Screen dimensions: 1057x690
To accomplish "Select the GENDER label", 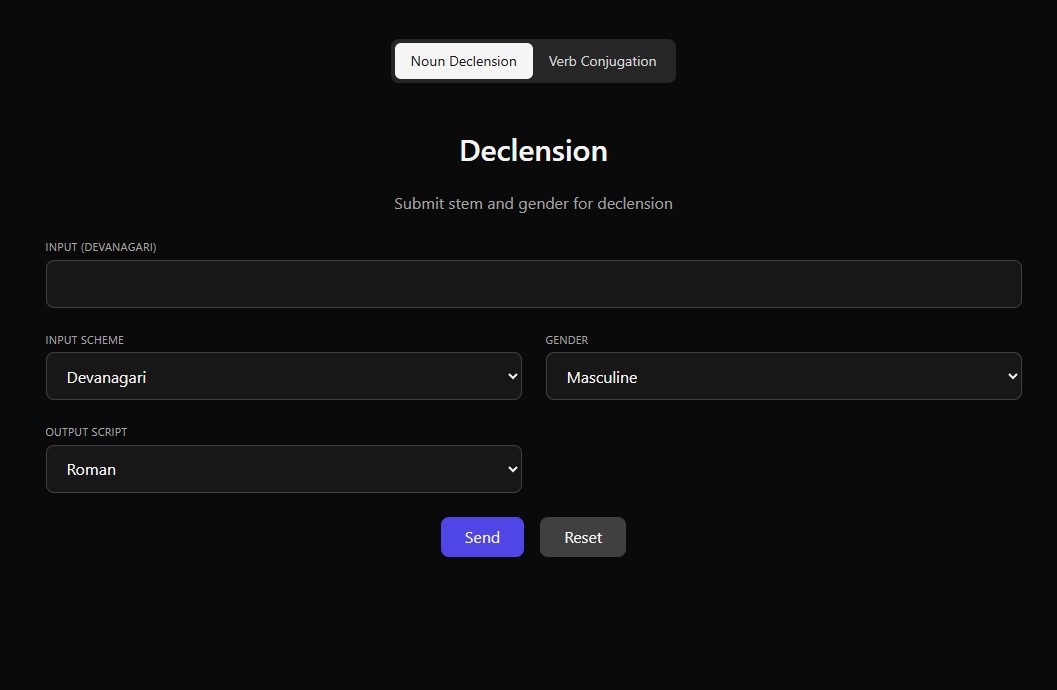I will pyautogui.click(x=566, y=340).
